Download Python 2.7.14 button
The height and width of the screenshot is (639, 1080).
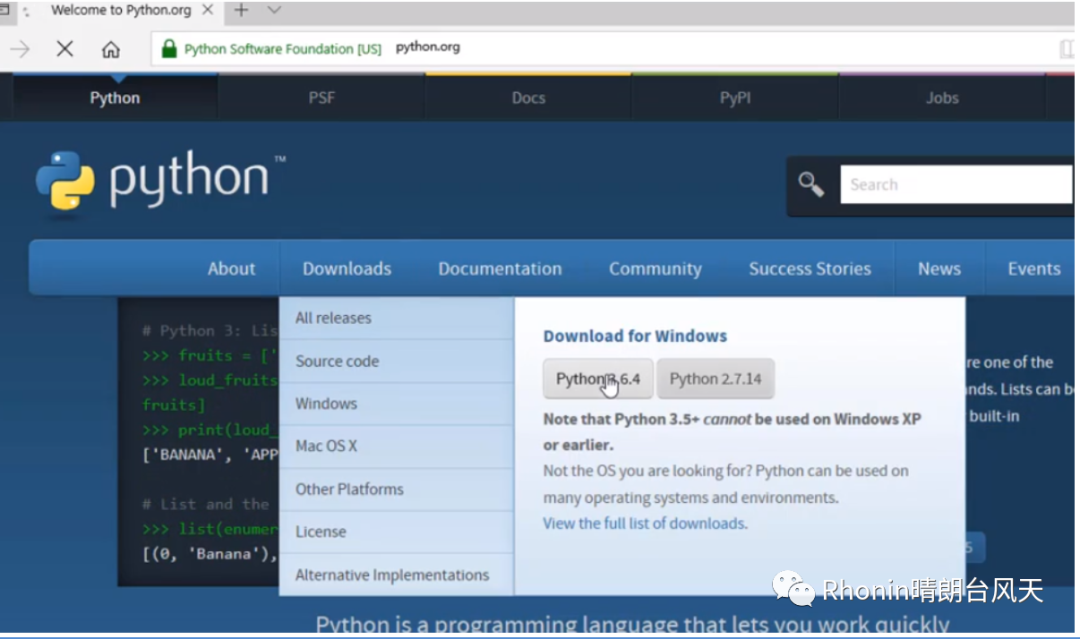pos(716,379)
